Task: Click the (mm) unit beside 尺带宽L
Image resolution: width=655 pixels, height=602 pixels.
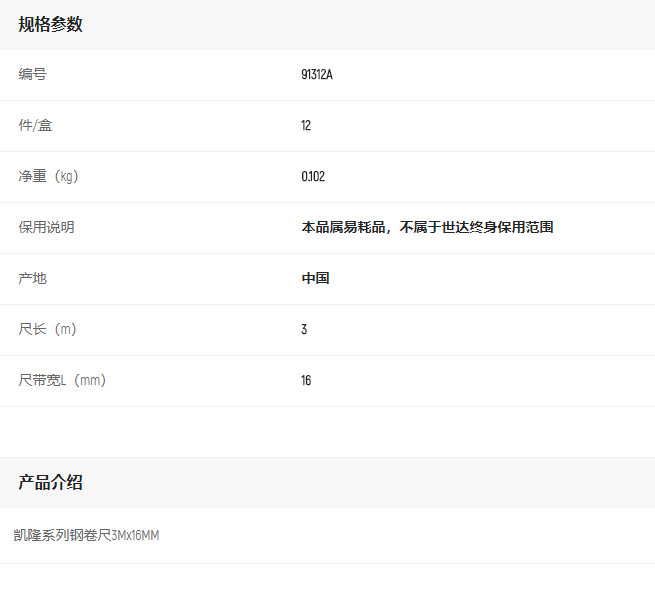Action: (x=88, y=381)
